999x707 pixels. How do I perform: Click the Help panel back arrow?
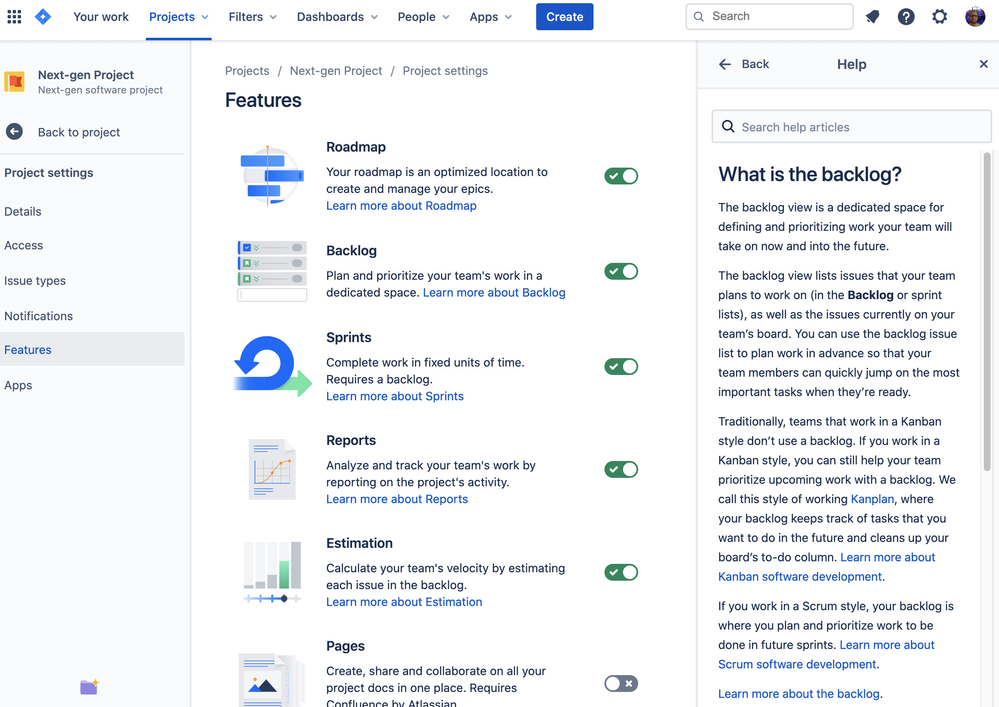[x=725, y=64]
